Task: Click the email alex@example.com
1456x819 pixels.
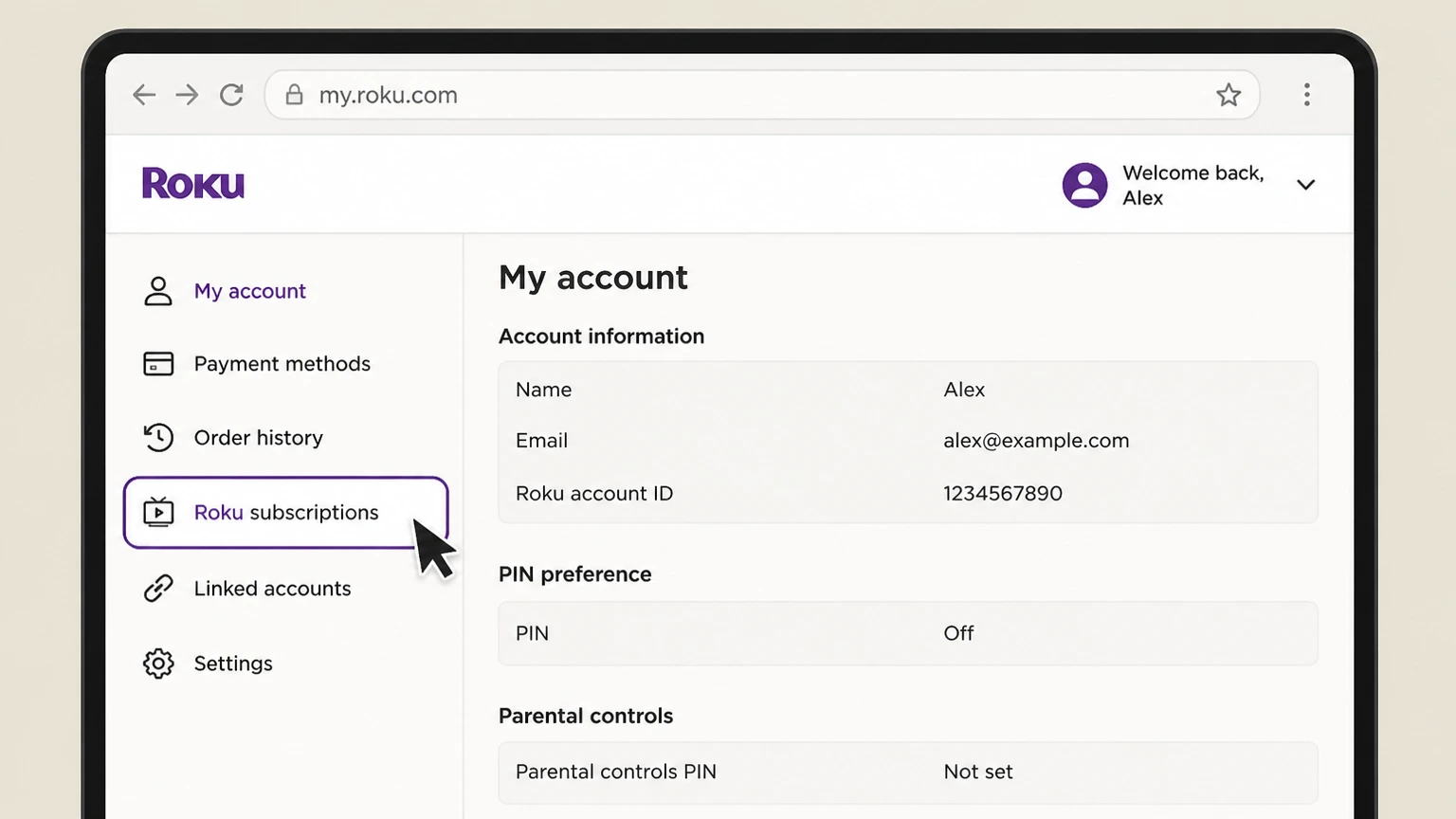Action: [x=1036, y=441]
